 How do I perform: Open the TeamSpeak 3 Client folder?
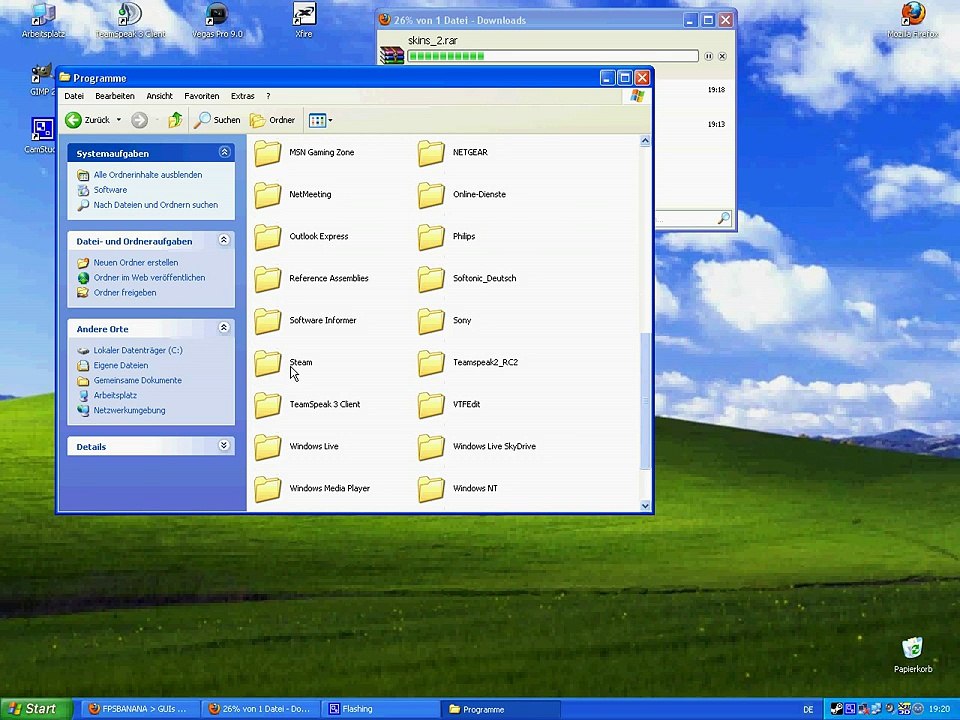268,405
